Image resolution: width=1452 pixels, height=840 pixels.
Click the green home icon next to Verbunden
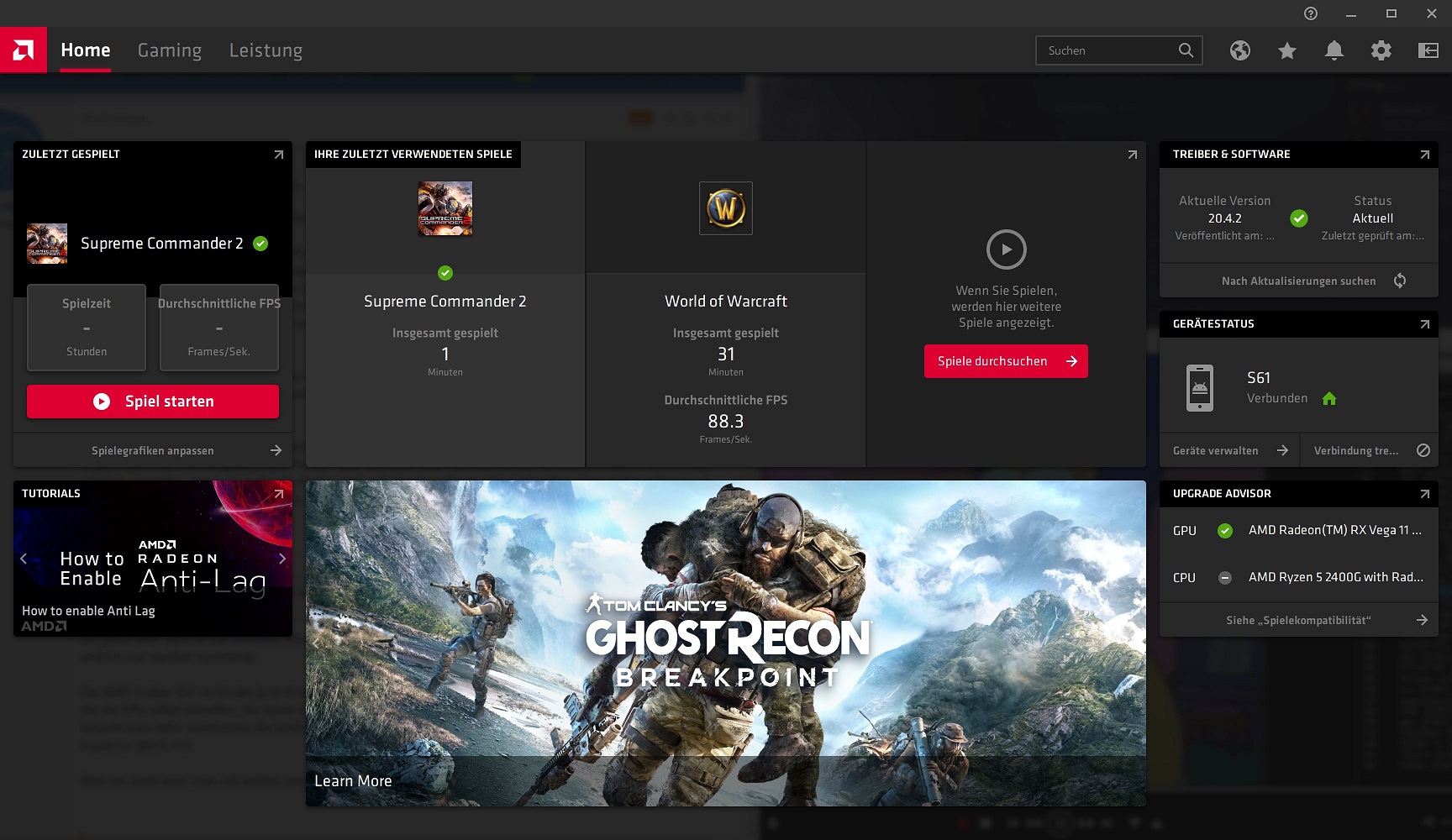pos(1329,399)
